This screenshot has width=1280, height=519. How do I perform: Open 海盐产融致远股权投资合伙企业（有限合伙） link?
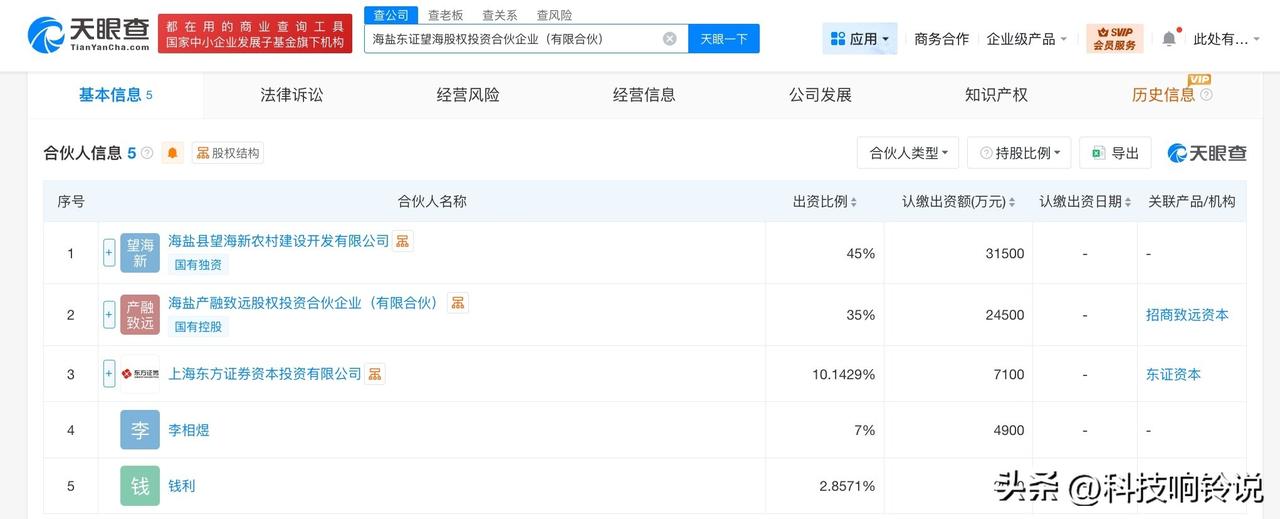304,302
